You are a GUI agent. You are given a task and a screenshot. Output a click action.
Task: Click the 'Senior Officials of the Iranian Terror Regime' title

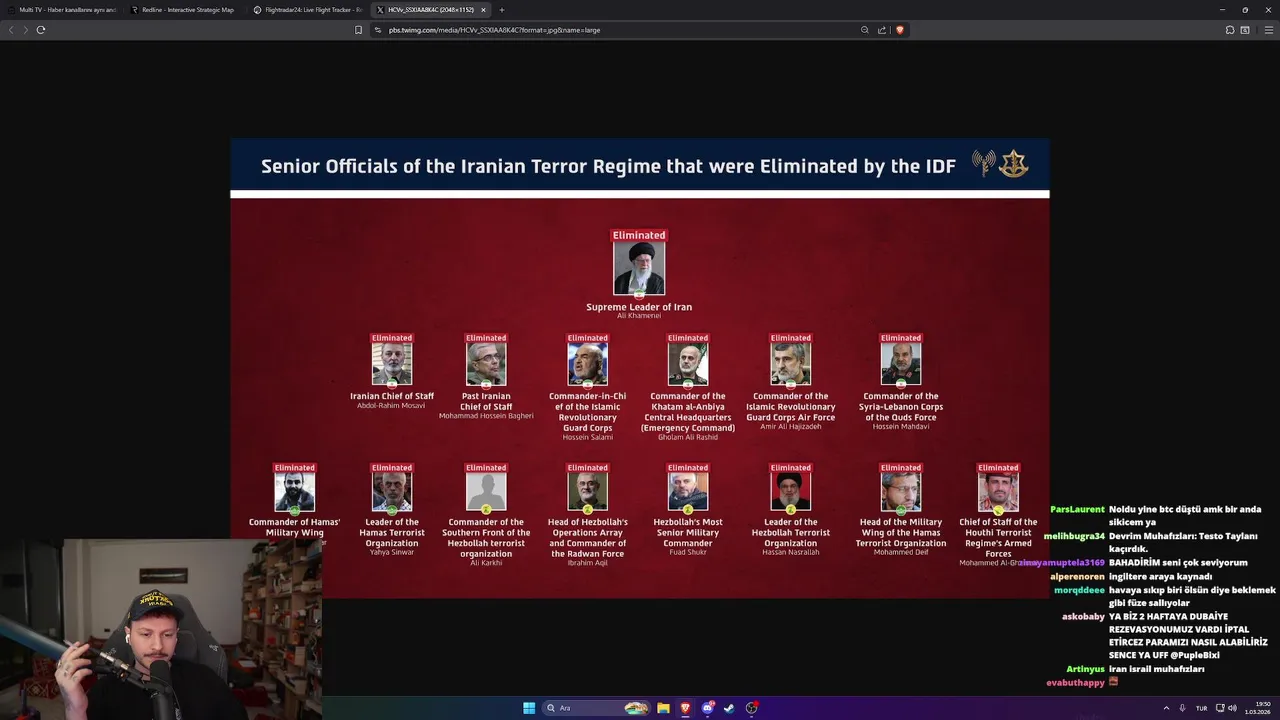[608, 166]
